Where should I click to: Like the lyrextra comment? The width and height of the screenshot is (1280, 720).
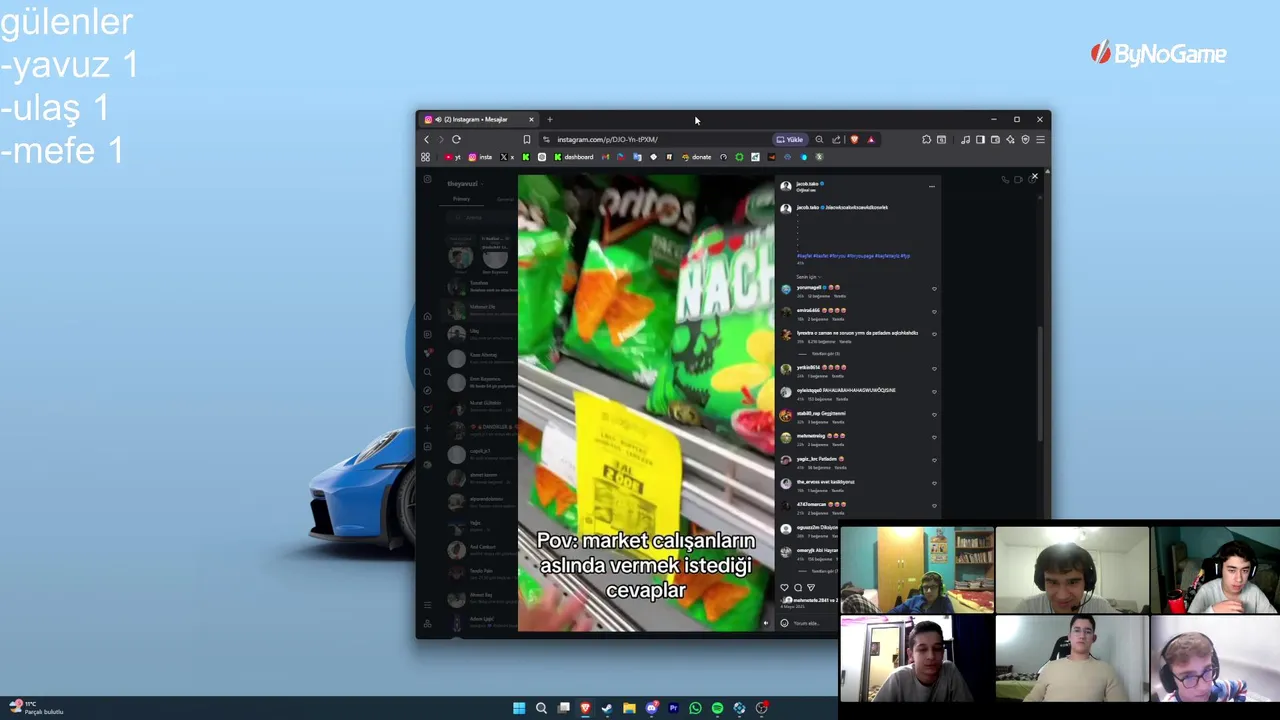coord(934,334)
